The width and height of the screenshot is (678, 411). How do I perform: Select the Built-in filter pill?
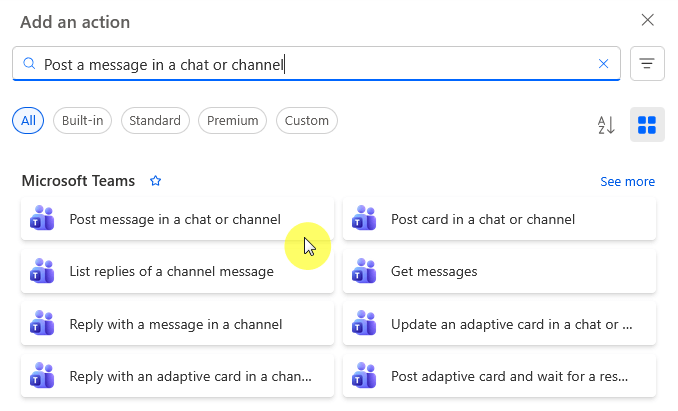[82, 121]
